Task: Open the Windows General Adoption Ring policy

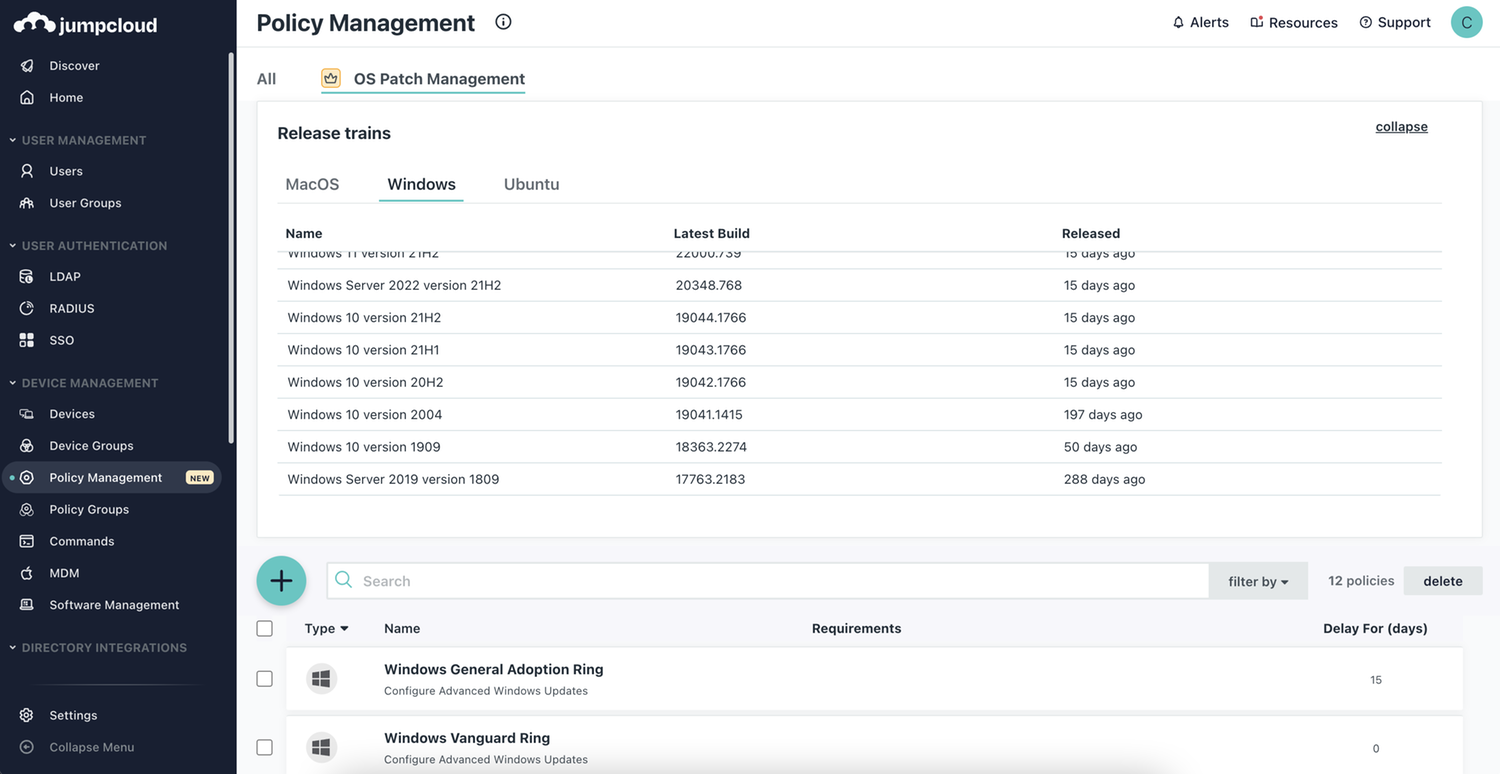Action: coord(493,669)
